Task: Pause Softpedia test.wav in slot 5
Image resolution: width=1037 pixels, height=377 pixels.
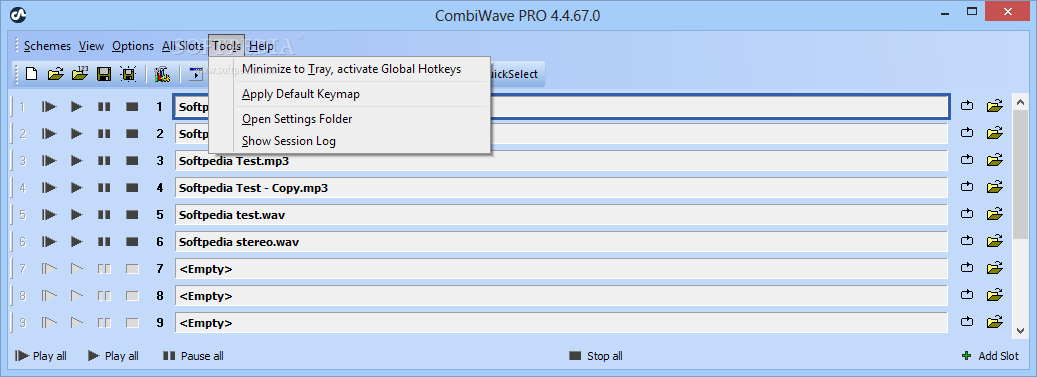Action: (x=104, y=215)
